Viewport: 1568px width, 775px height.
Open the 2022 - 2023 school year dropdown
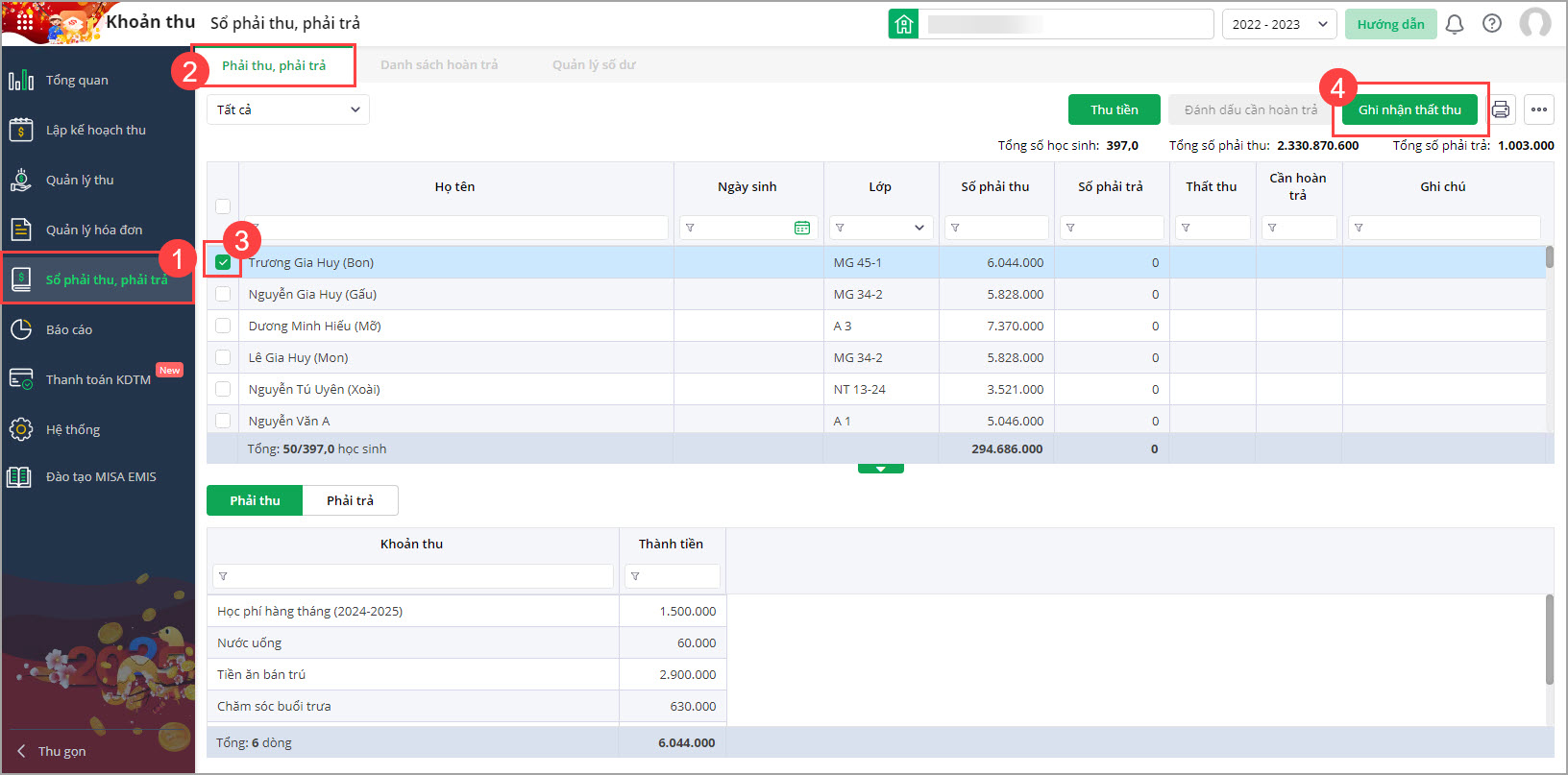click(1279, 24)
